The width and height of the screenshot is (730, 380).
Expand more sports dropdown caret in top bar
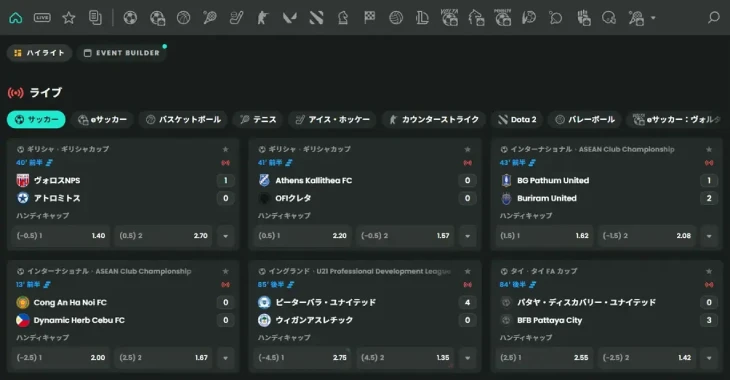click(x=653, y=18)
